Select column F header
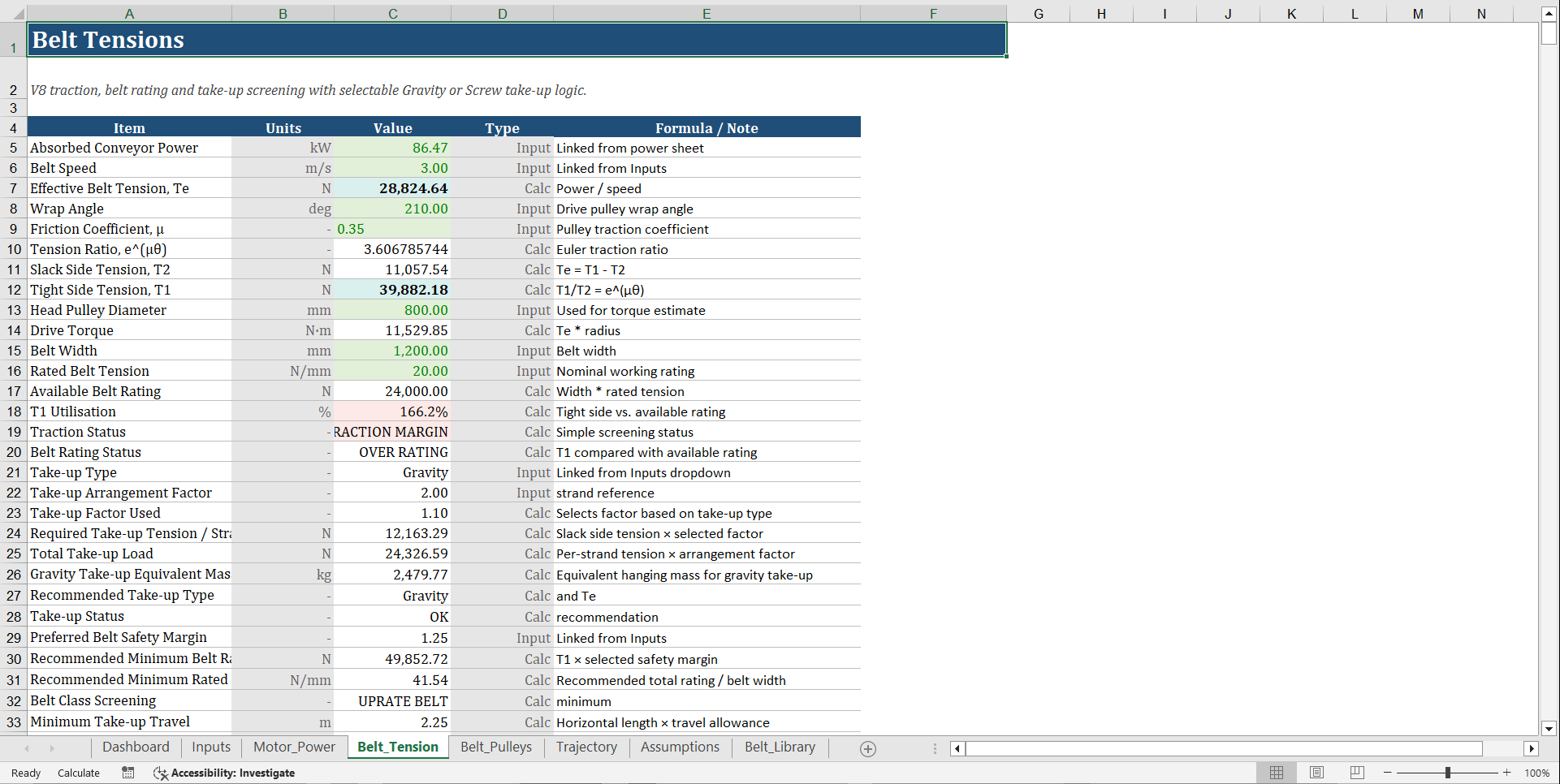The height and width of the screenshot is (784, 1560). [933, 13]
